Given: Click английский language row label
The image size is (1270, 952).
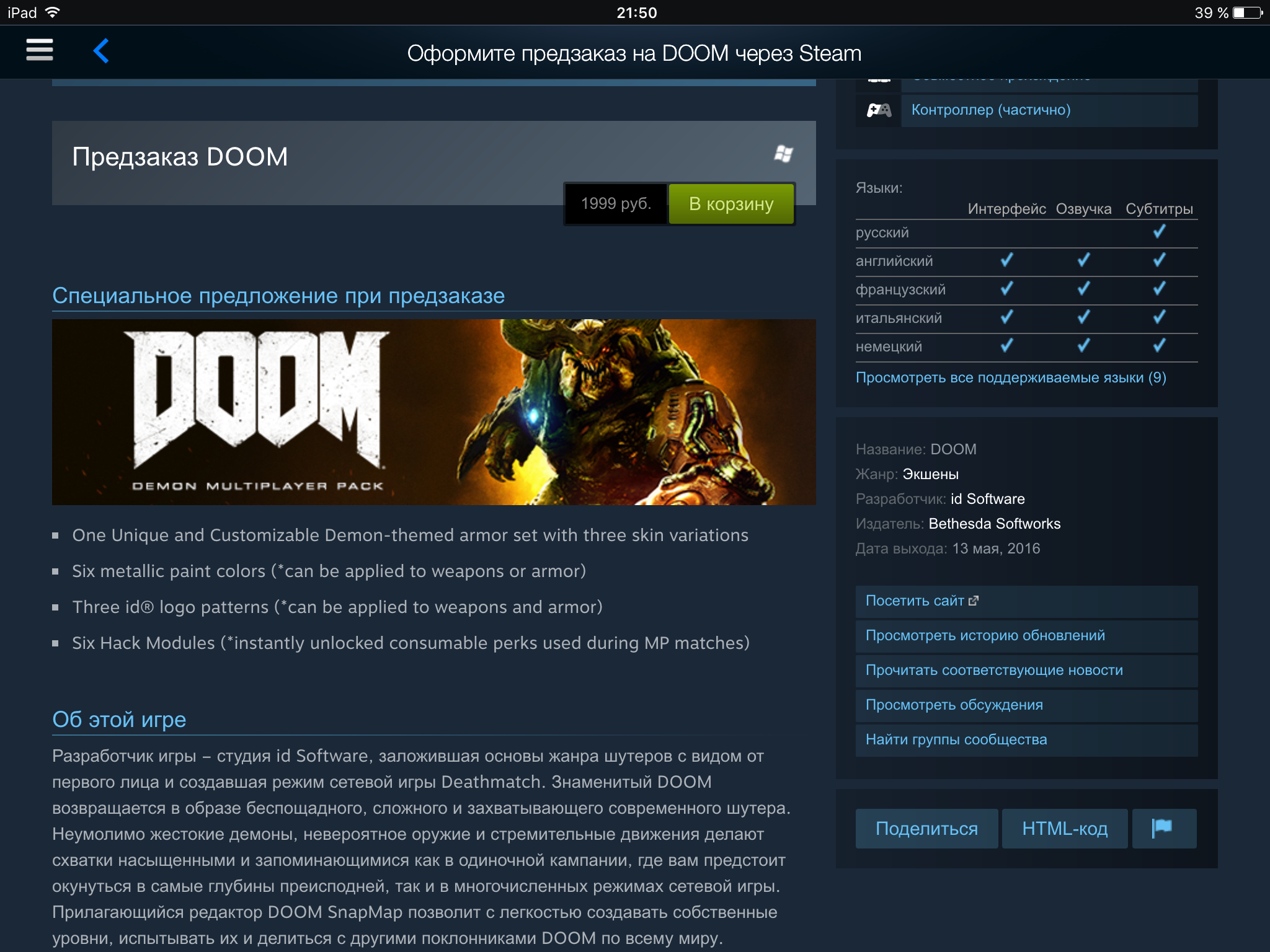Looking at the screenshot, I should click(894, 261).
